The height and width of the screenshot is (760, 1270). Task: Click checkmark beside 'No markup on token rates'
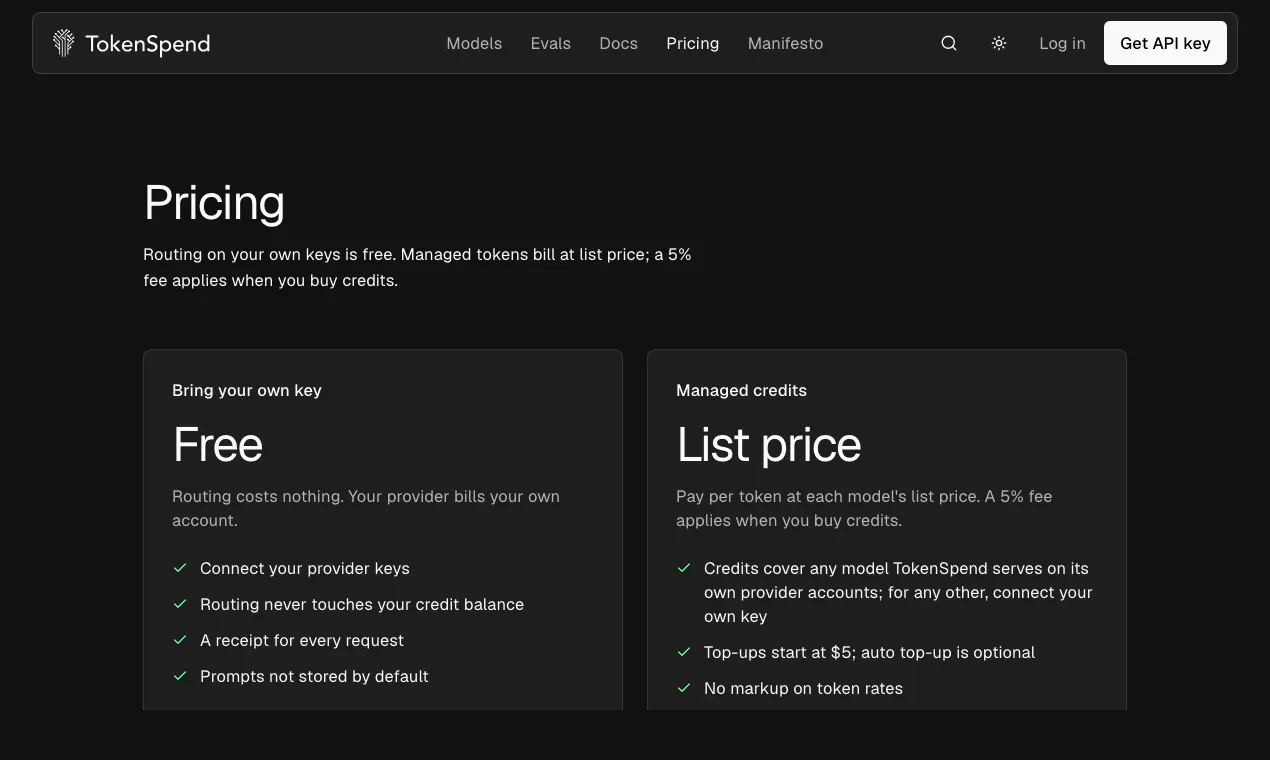[684, 688]
